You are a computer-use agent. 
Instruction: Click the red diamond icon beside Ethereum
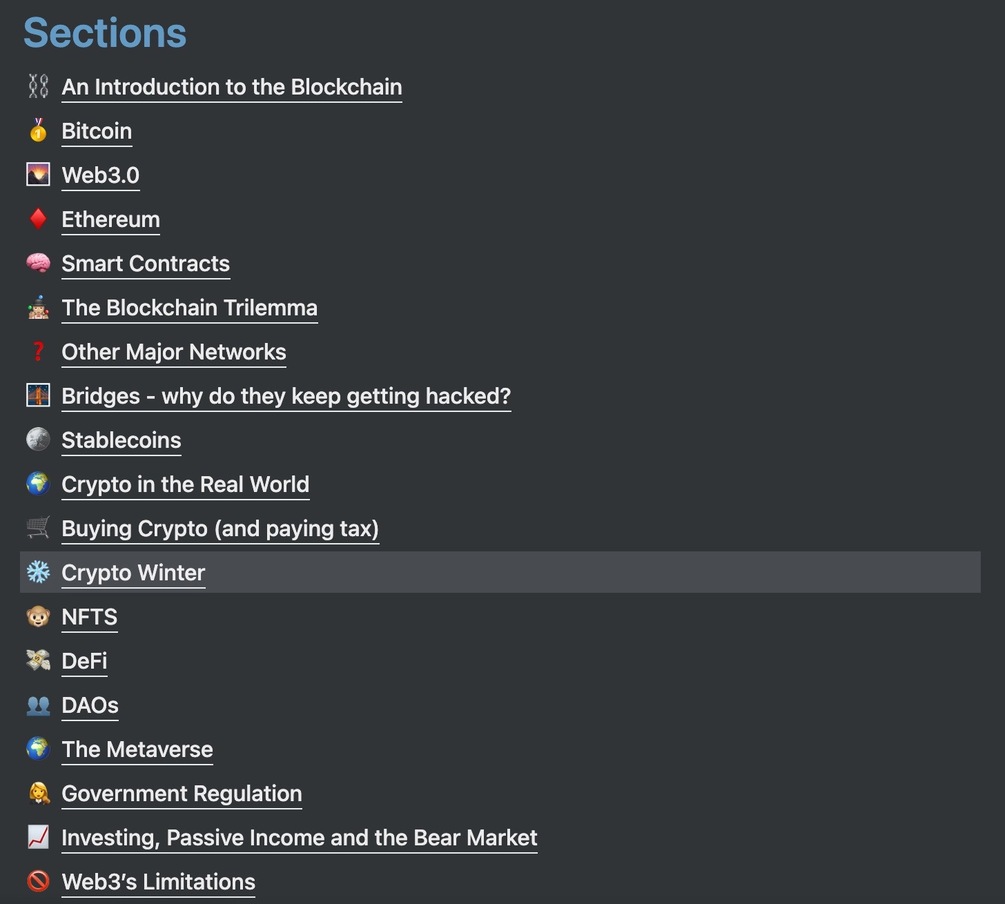tap(38, 219)
